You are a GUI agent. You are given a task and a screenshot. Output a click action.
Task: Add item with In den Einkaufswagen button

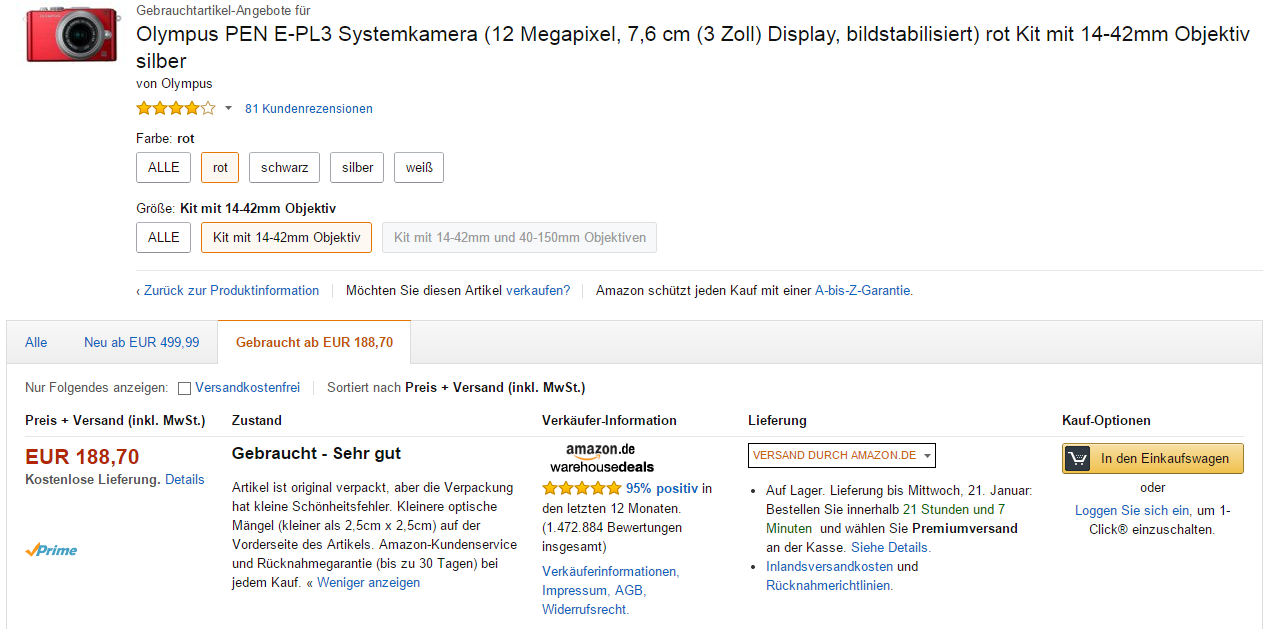click(x=1153, y=459)
